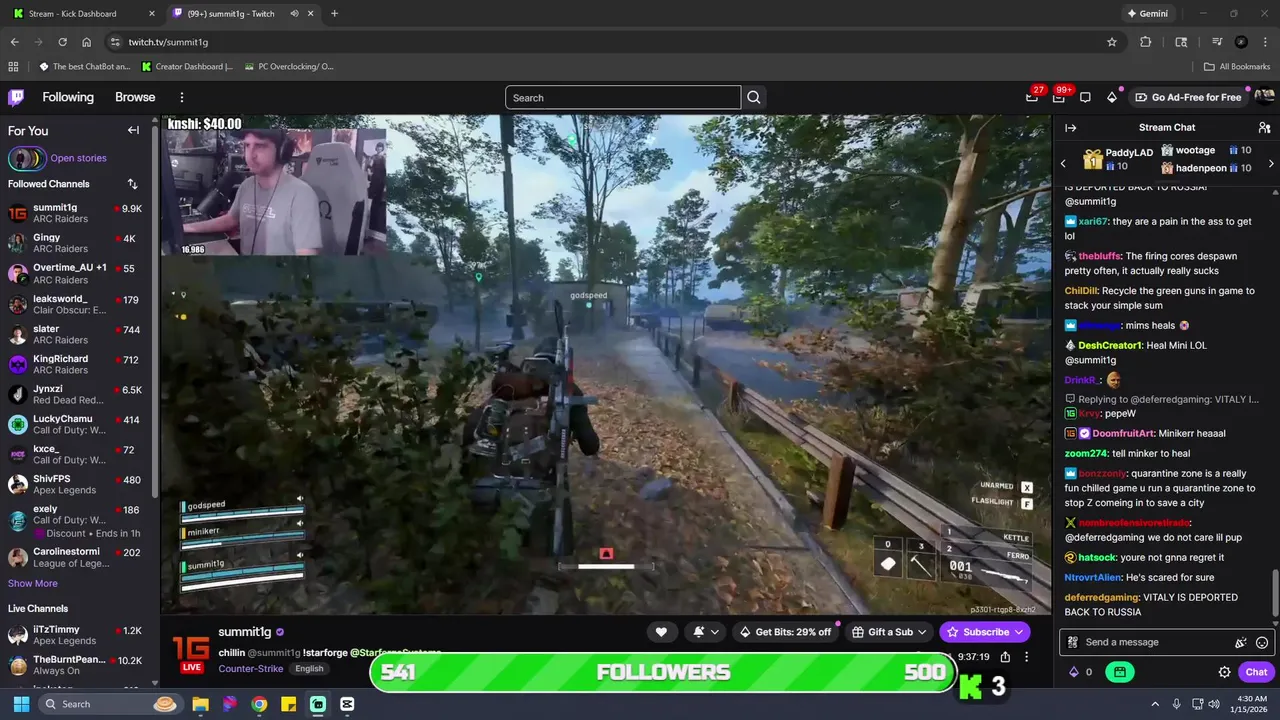The height and width of the screenshot is (720, 1280).
Task: Click the heart follow button
Action: point(661,632)
